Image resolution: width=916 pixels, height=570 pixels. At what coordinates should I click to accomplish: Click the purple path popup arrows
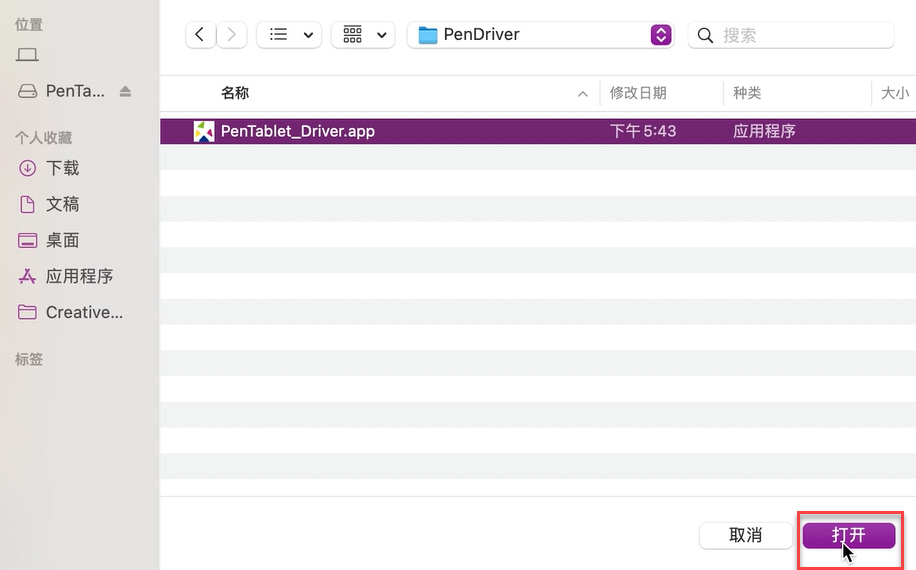click(x=661, y=35)
